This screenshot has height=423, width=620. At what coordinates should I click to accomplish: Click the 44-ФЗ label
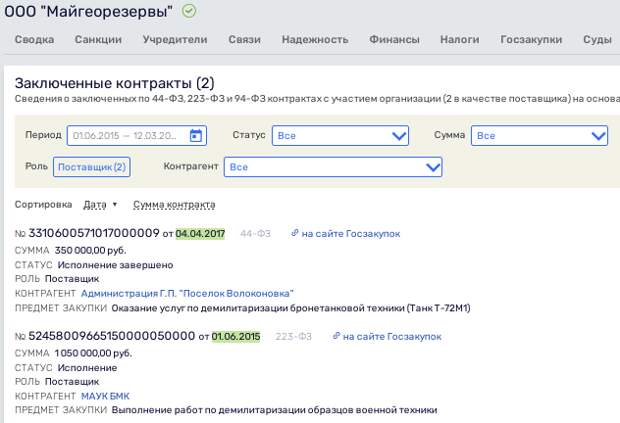(x=255, y=234)
